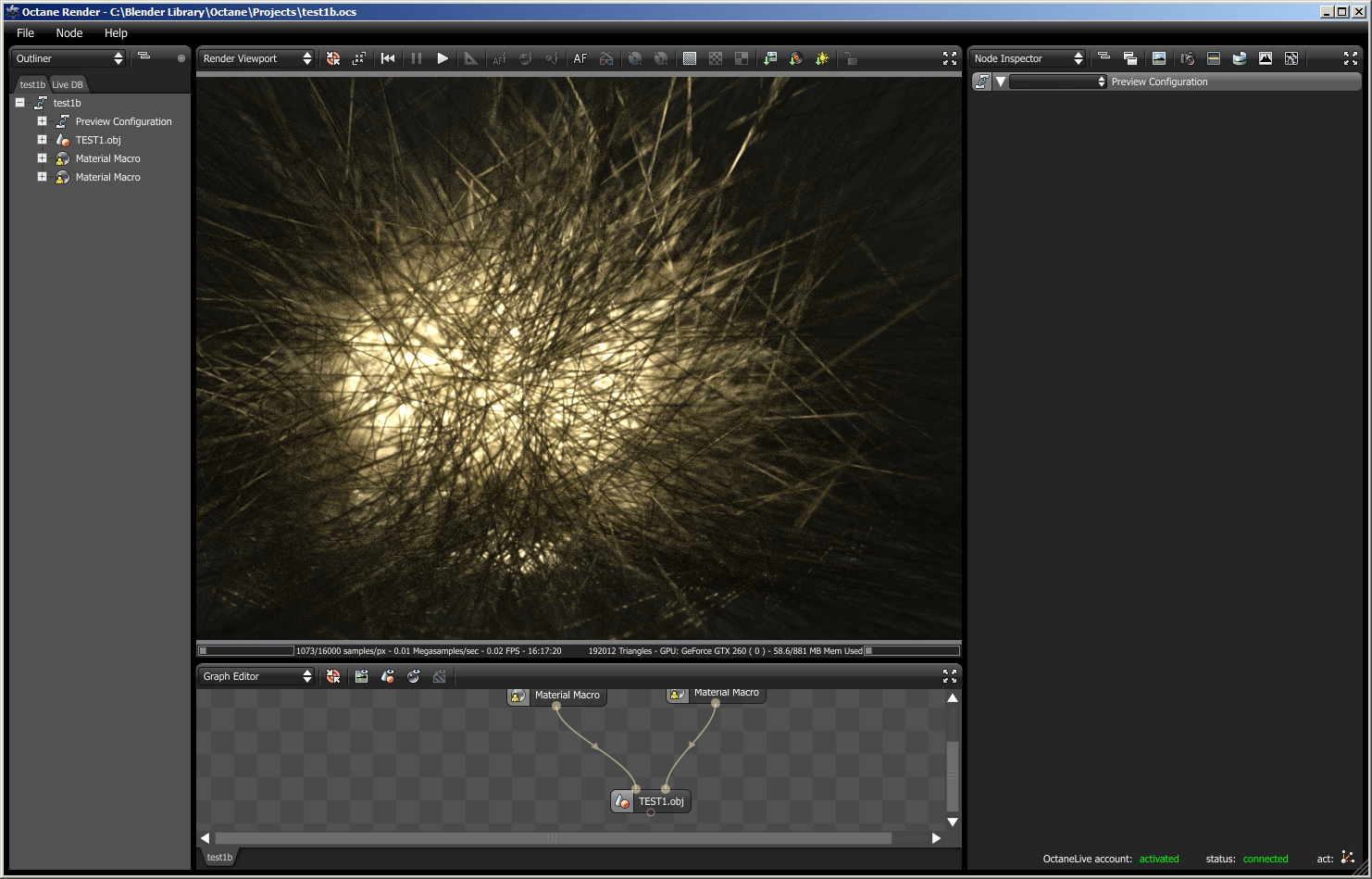The image size is (1372, 879).
Task: Recenter graph using Graph Editor lifesaver icon
Action: pyautogui.click(x=333, y=676)
